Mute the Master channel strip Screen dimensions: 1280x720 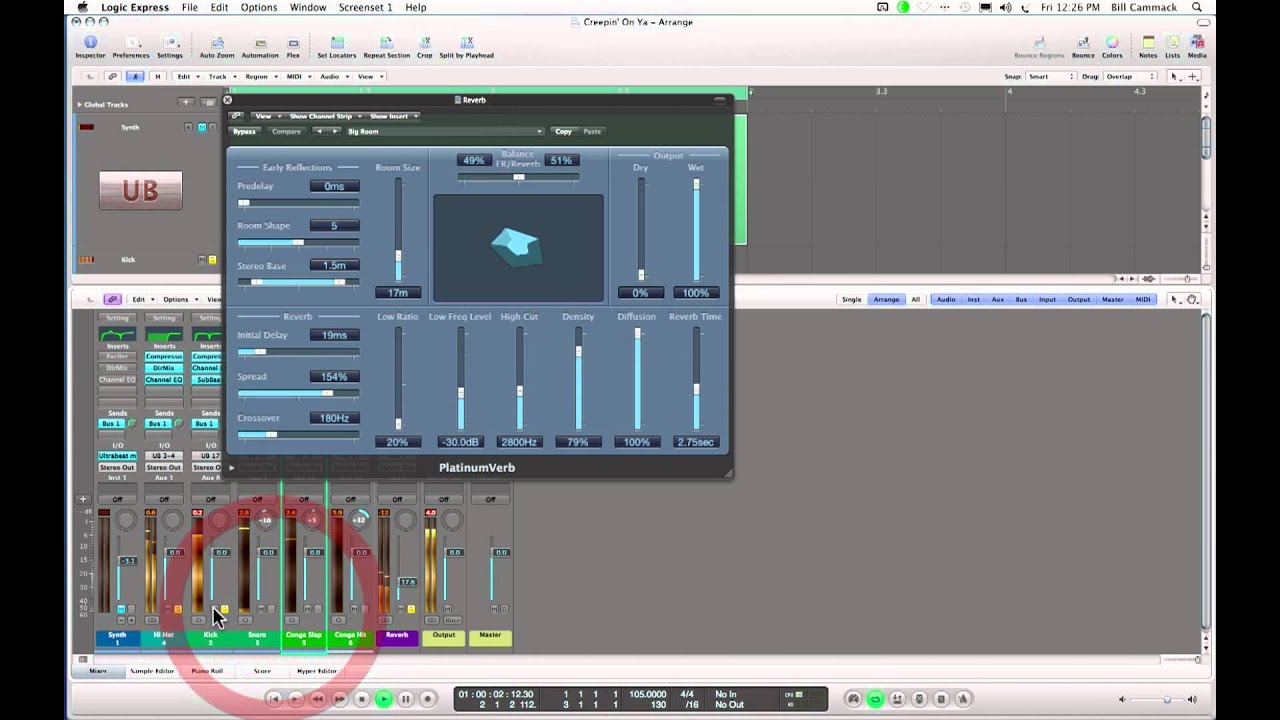click(493, 609)
